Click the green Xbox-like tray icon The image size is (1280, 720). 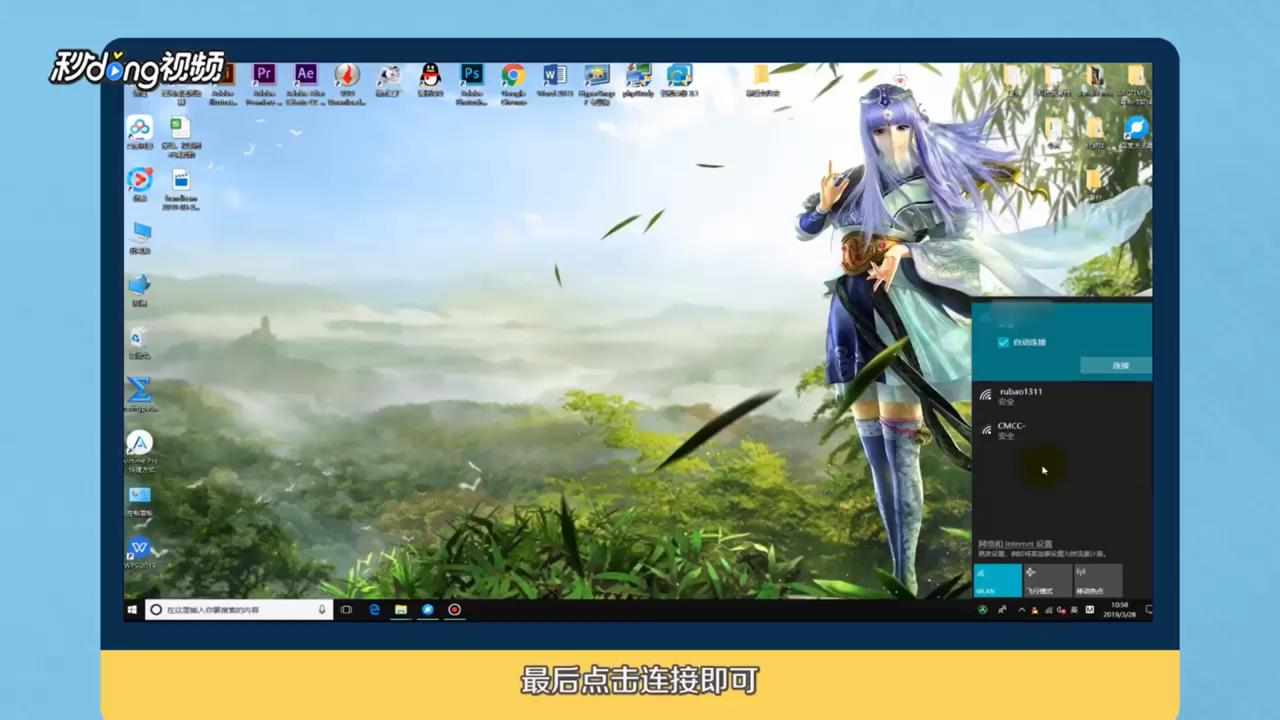click(x=982, y=609)
